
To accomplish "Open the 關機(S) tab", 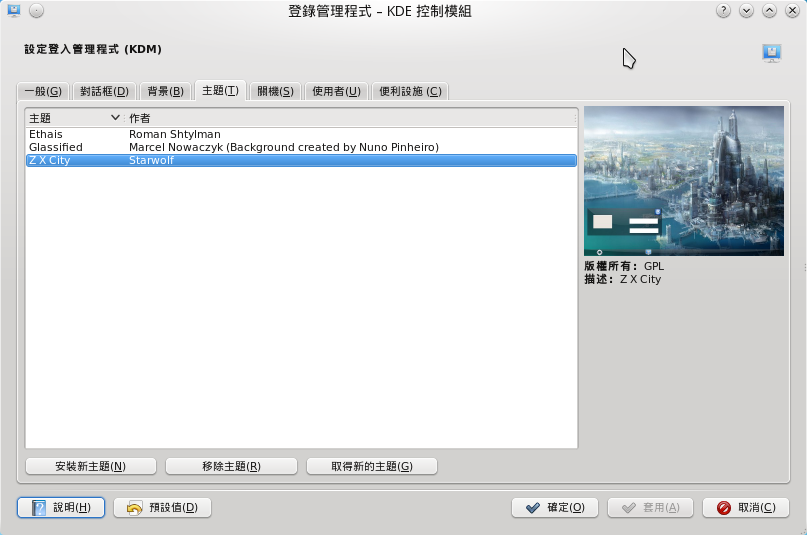I will [275, 91].
